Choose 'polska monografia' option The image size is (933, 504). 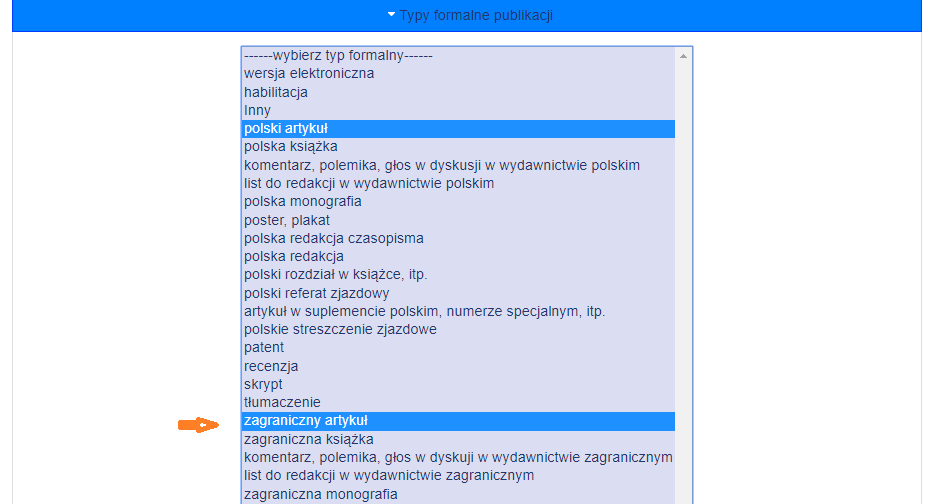303,201
